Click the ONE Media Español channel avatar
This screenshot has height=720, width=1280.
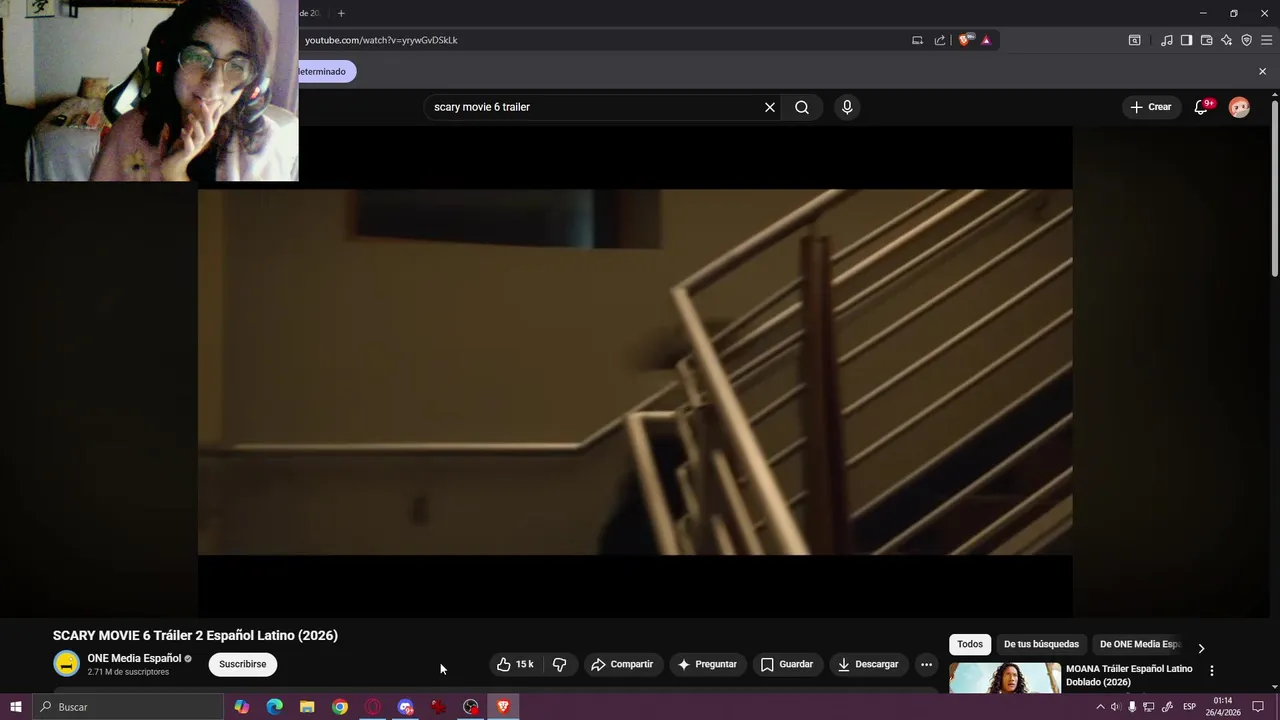[66, 664]
